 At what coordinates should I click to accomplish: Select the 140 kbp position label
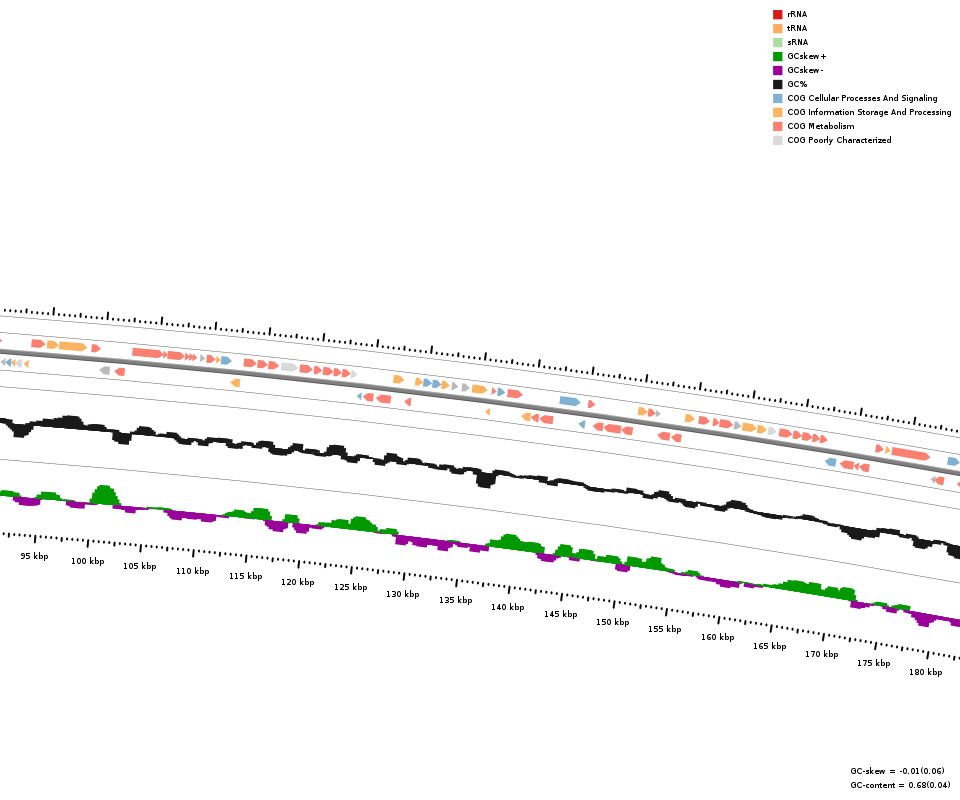507,607
